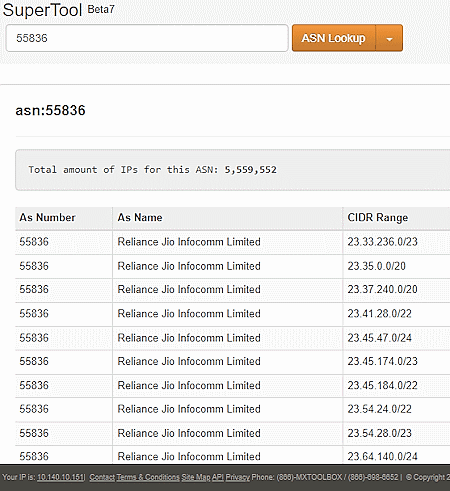Open the lookup type dropdown arrow

tap(389, 38)
